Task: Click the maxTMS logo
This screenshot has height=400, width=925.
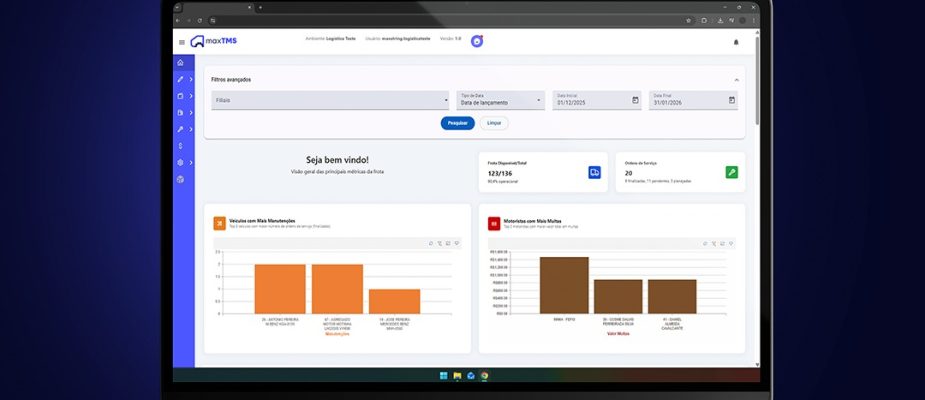Action: coord(213,41)
